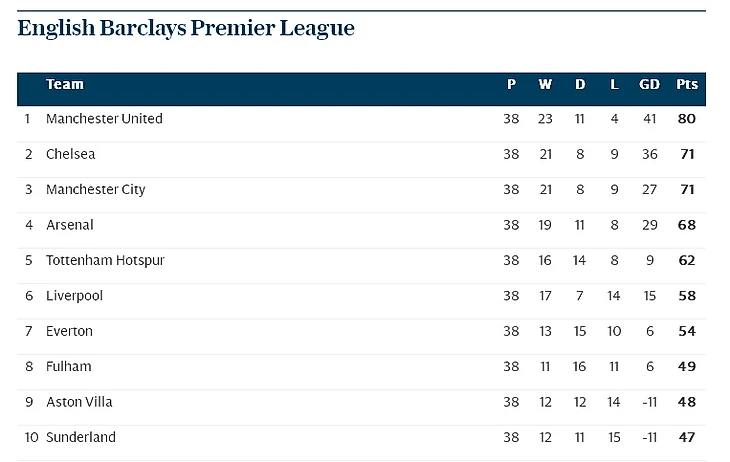
Task: Open the Fulham team link
Action: pos(68,367)
